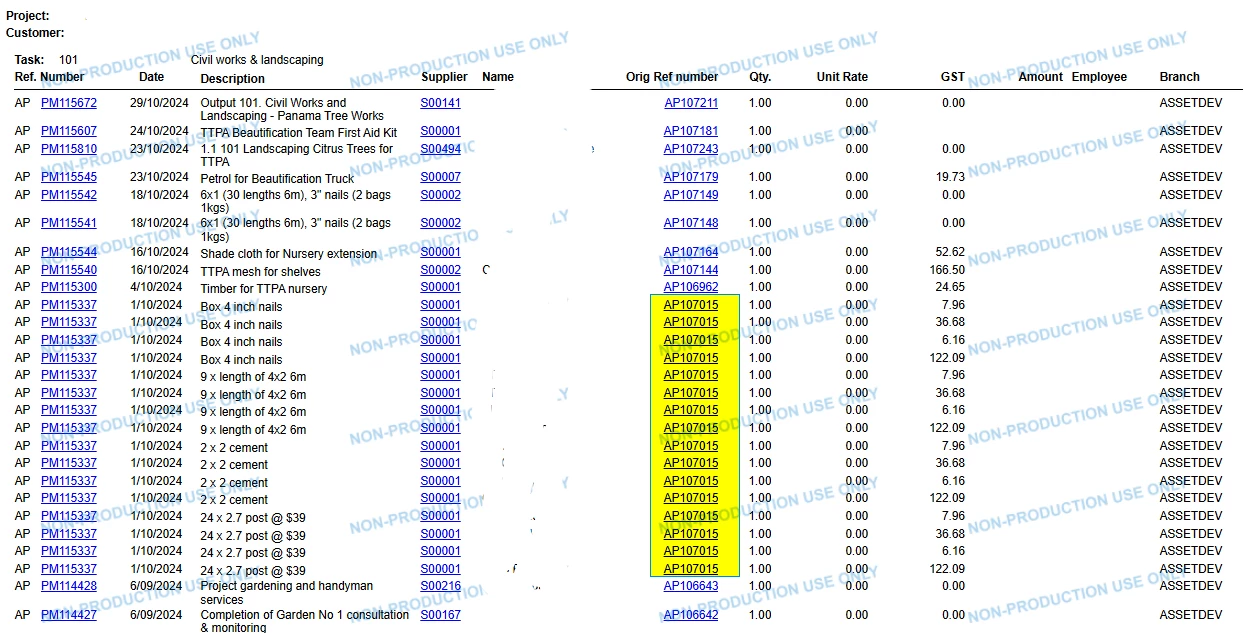Viewport: 1247px width, 633px height.
Task: Select the date 4/10/2024
Action: 159,287
